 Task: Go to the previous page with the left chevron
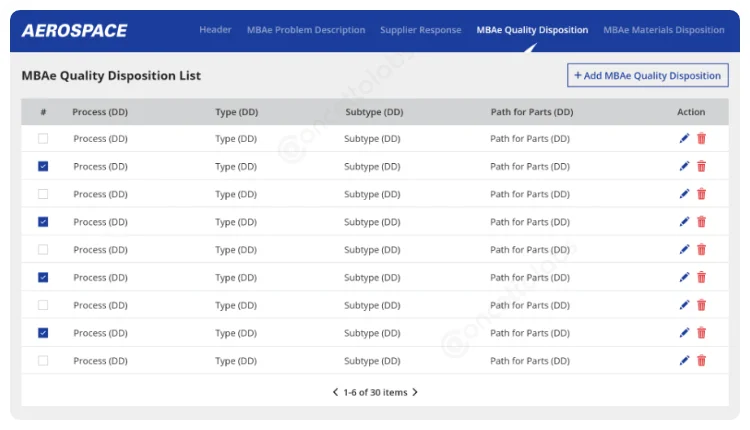tap(335, 393)
